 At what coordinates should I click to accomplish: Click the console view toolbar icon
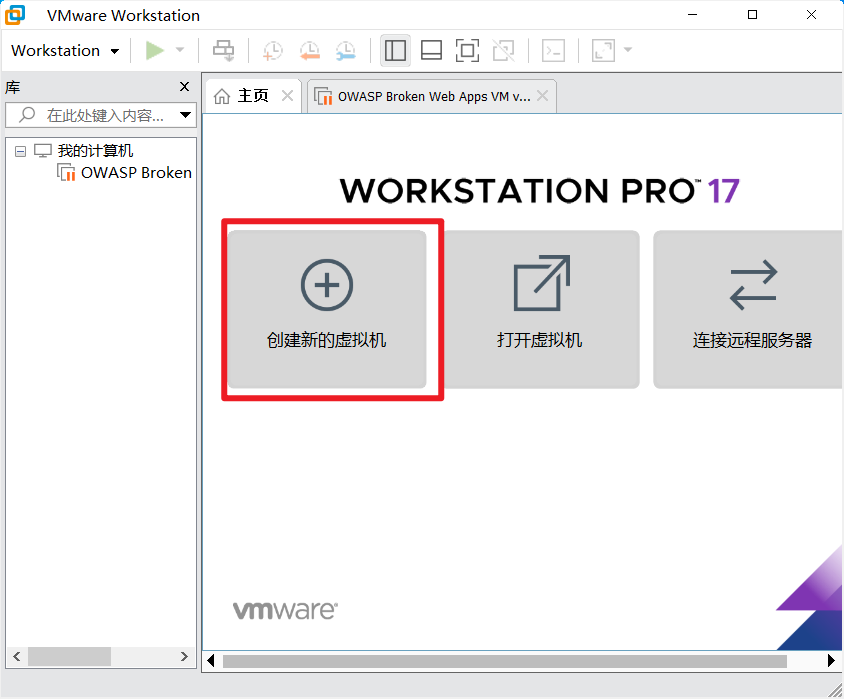point(553,51)
